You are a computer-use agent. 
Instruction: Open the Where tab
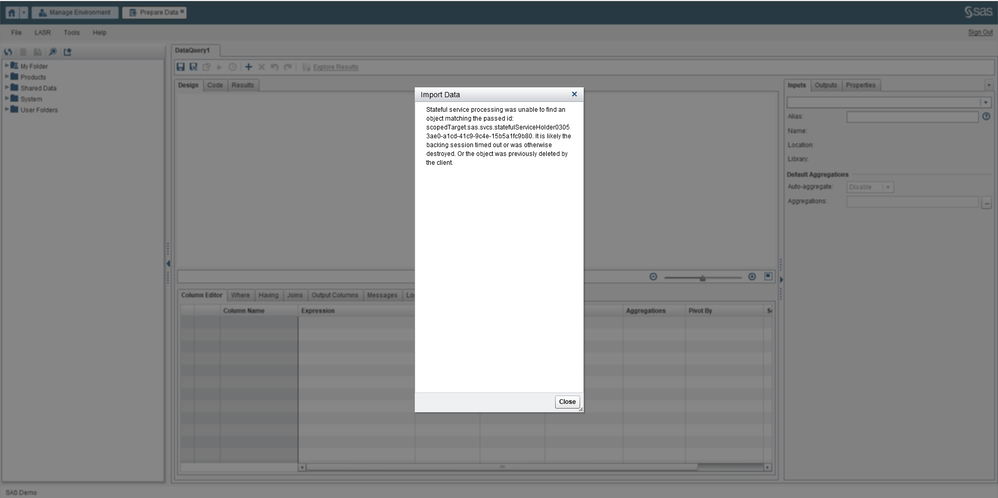pos(241,295)
